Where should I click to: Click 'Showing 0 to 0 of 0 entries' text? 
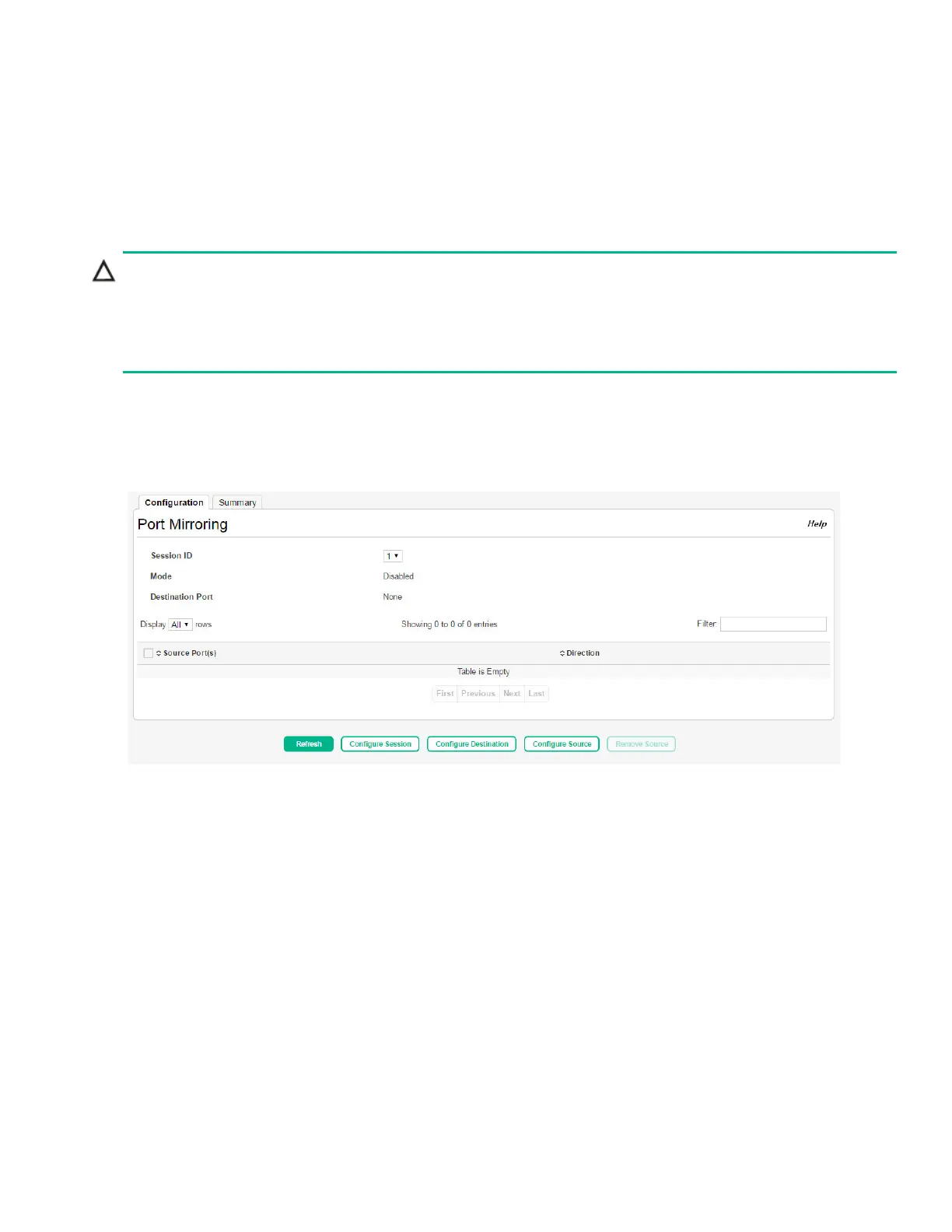[x=450, y=625]
